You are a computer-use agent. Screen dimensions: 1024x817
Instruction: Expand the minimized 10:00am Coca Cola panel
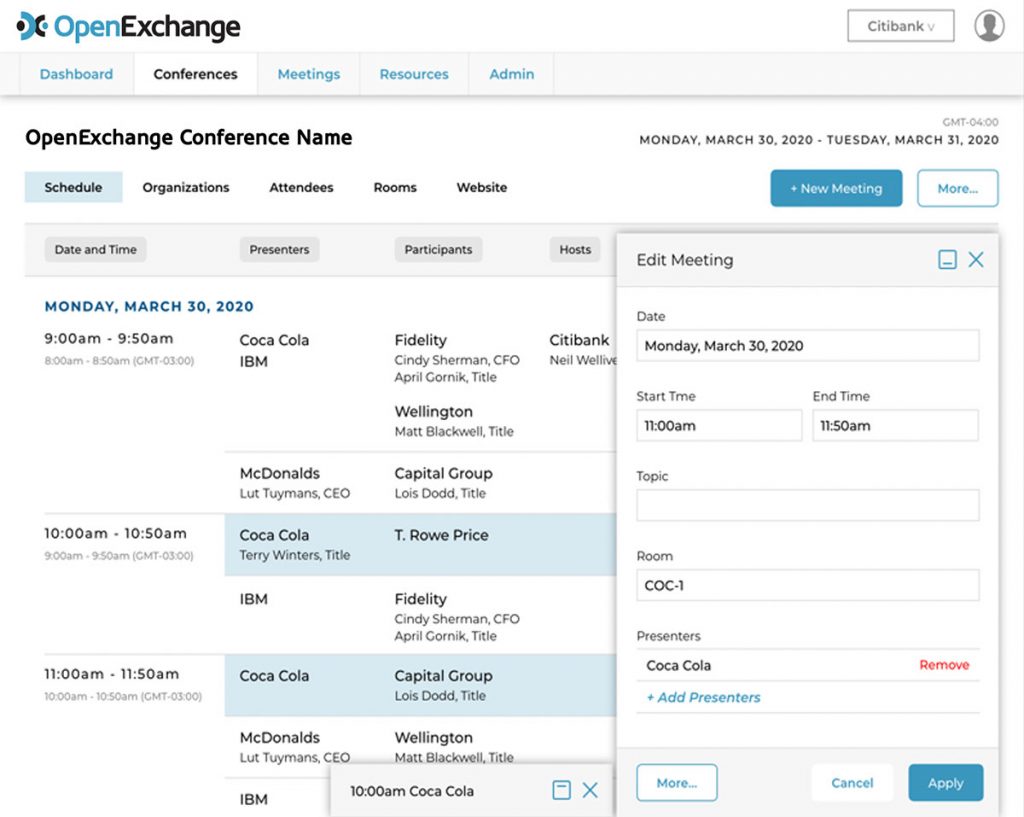[561, 791]
